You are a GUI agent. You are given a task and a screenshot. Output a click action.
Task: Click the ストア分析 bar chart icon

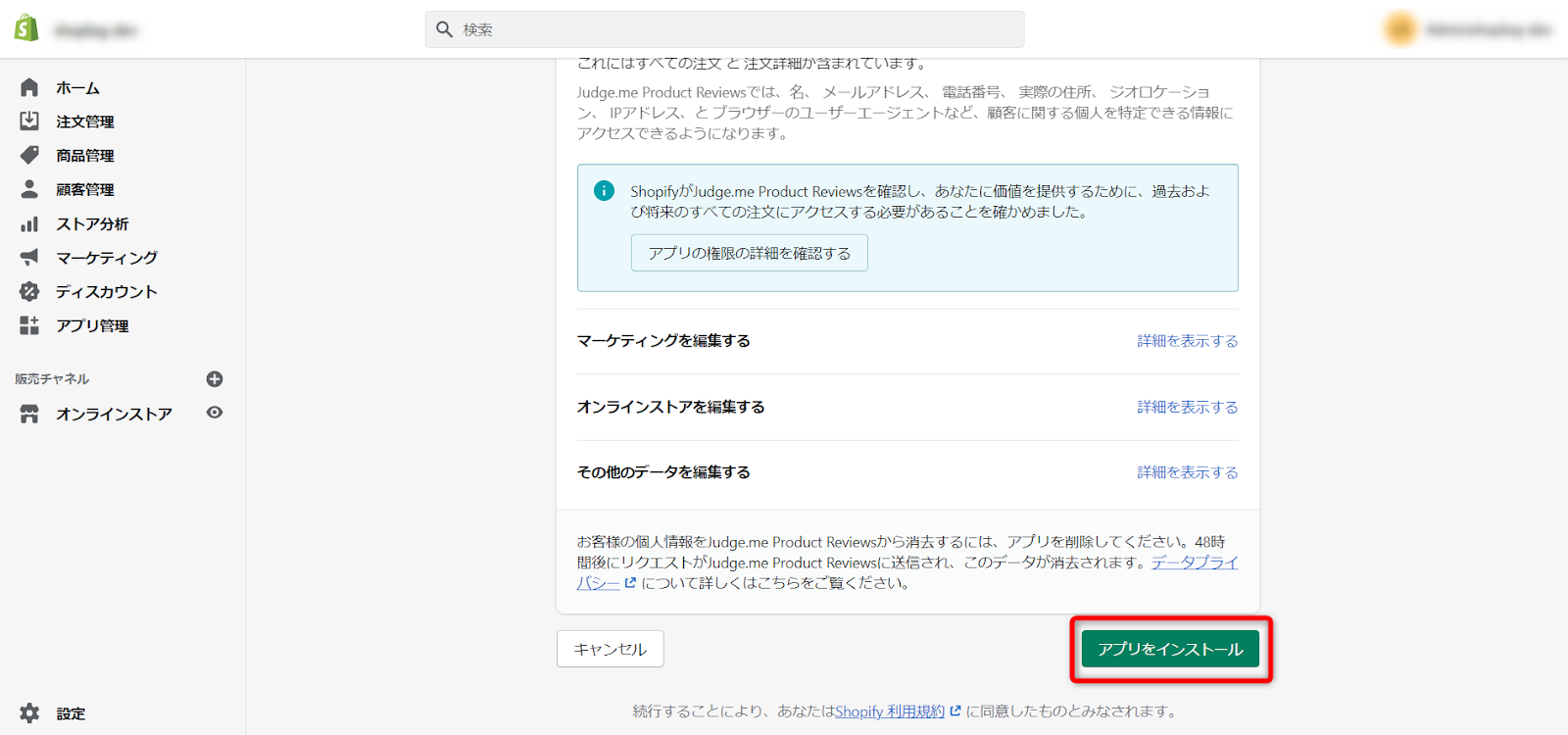(29, 223)
